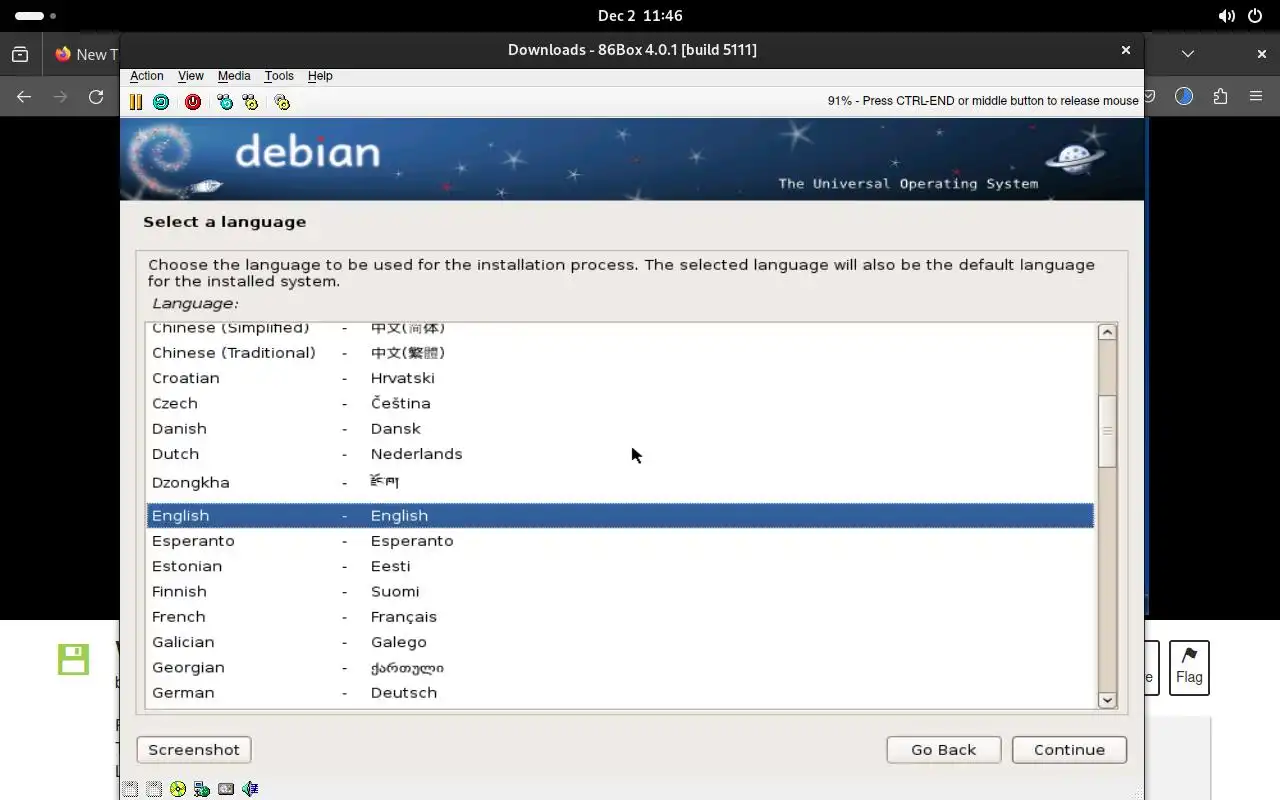Select Esperanto in the language list
This screenshot has width=1280, height=800.
tap(620, 541)
